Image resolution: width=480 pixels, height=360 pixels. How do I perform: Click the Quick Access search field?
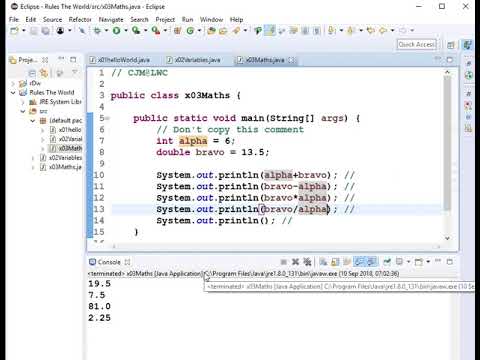[417, 45]
